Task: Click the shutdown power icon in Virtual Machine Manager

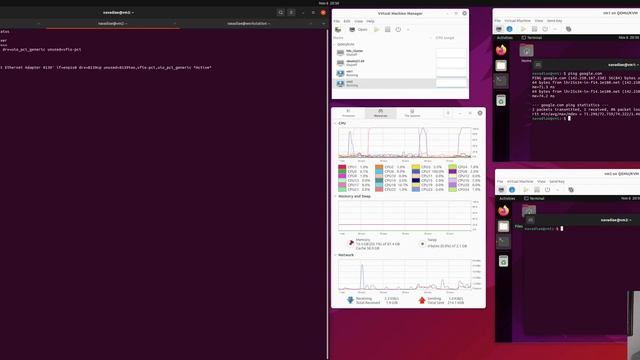Action: (x=398, y=30)
